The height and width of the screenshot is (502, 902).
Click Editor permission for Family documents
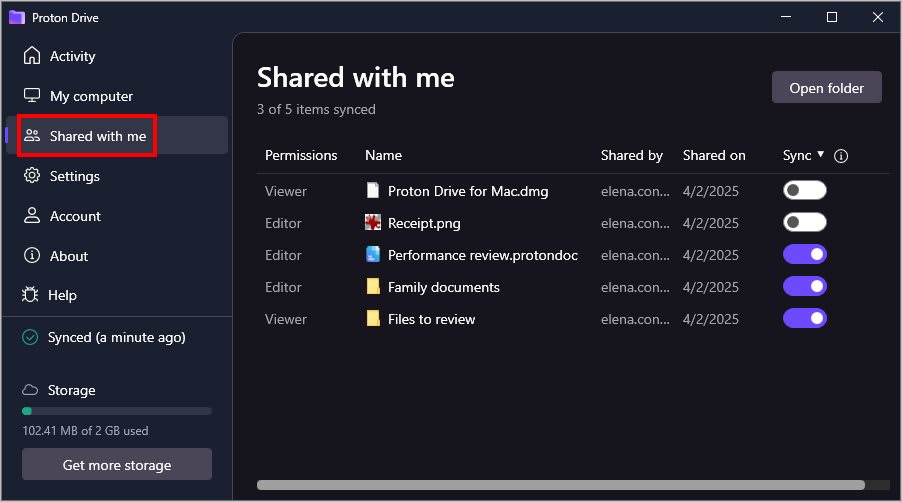tap(283, 287)
